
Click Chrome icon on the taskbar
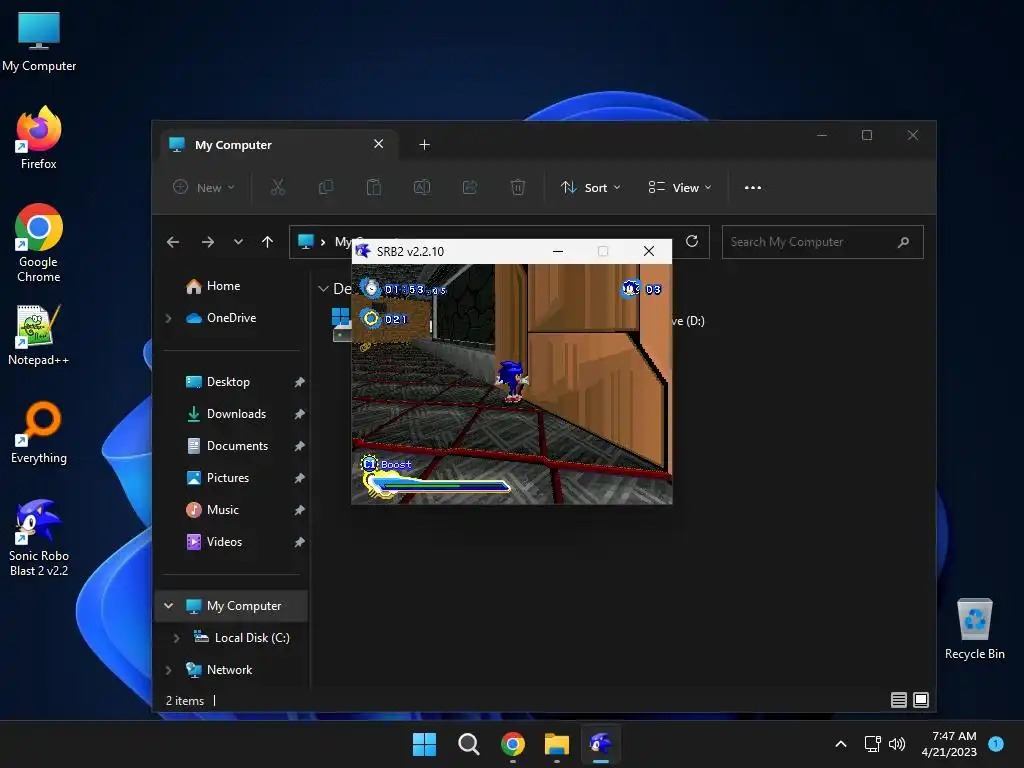pos(513,744)
